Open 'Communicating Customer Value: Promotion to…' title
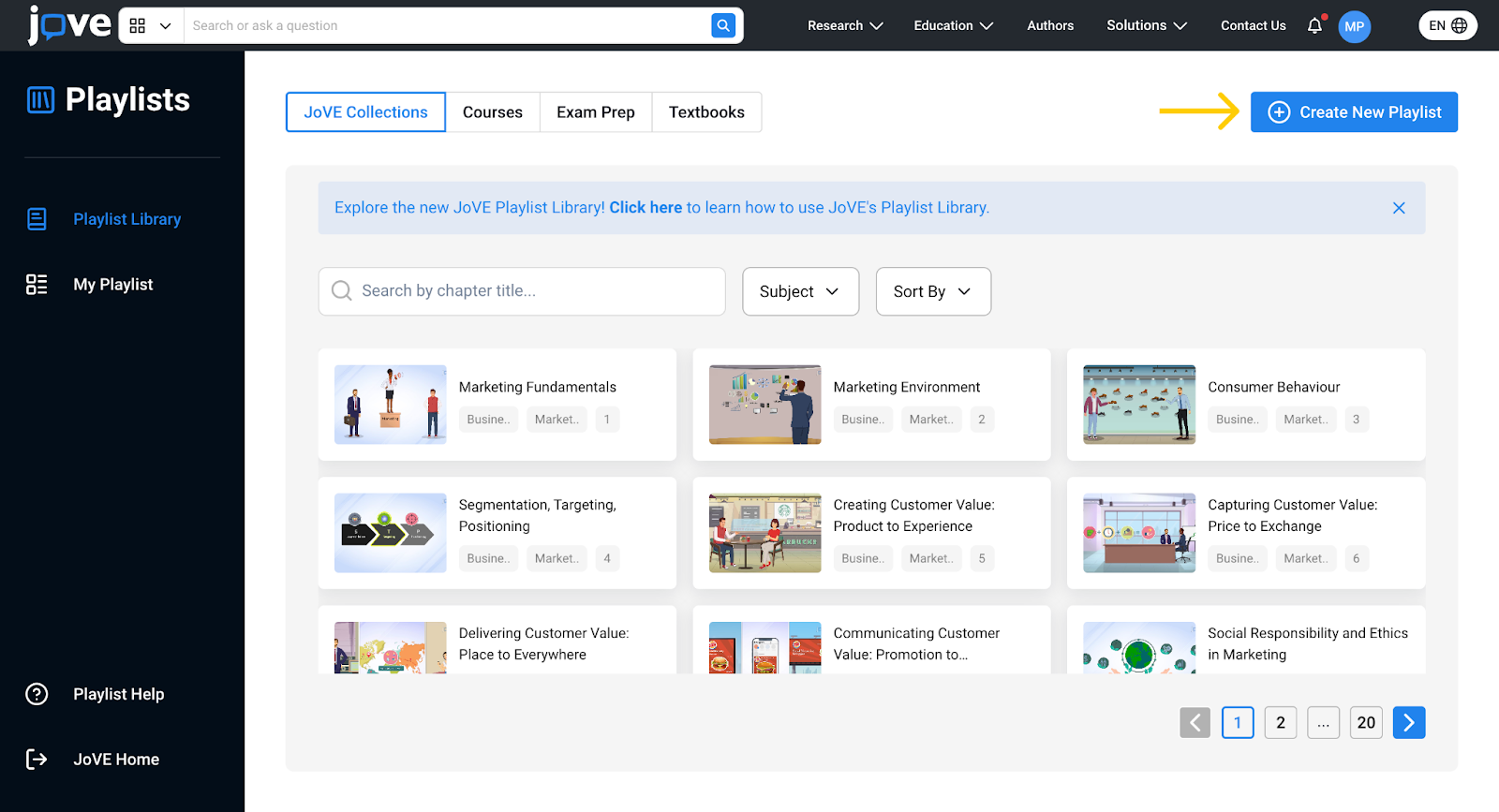 pyautogui.click(x=916, y=644)
